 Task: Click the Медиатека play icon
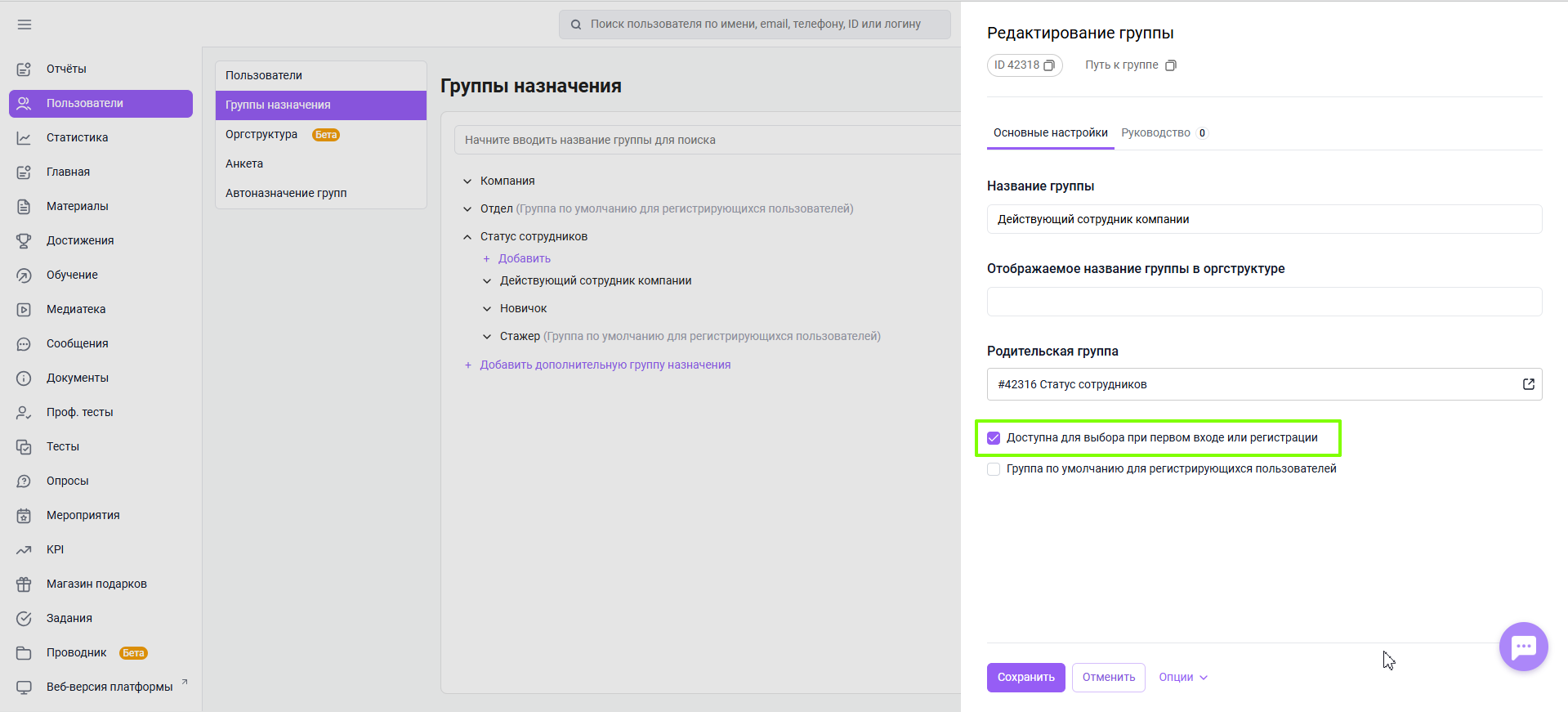pyautogui.click(x=24, y=309)
